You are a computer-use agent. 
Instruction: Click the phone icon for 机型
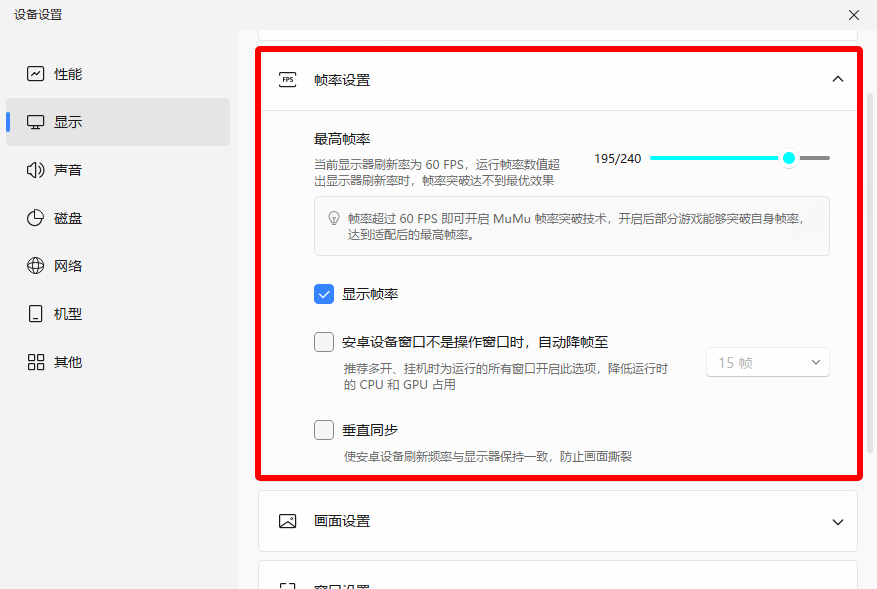pyautogui.click(x=36, y=314)
